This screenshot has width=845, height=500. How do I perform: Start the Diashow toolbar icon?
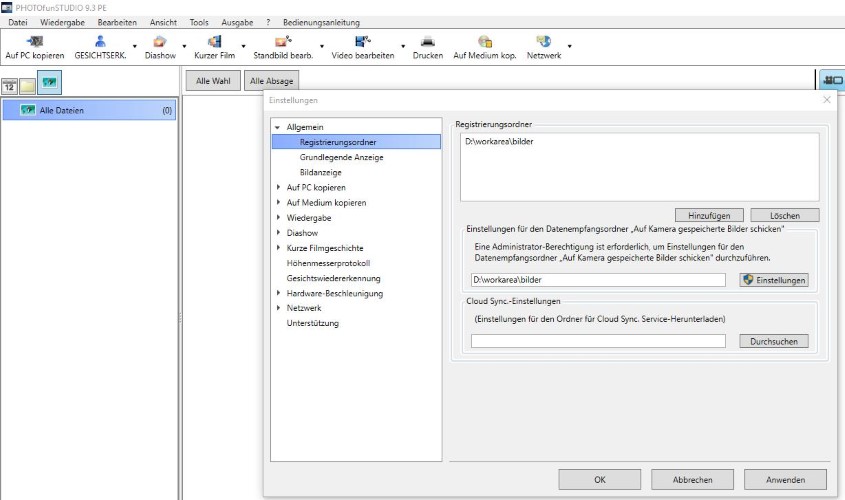coord(160,41)
